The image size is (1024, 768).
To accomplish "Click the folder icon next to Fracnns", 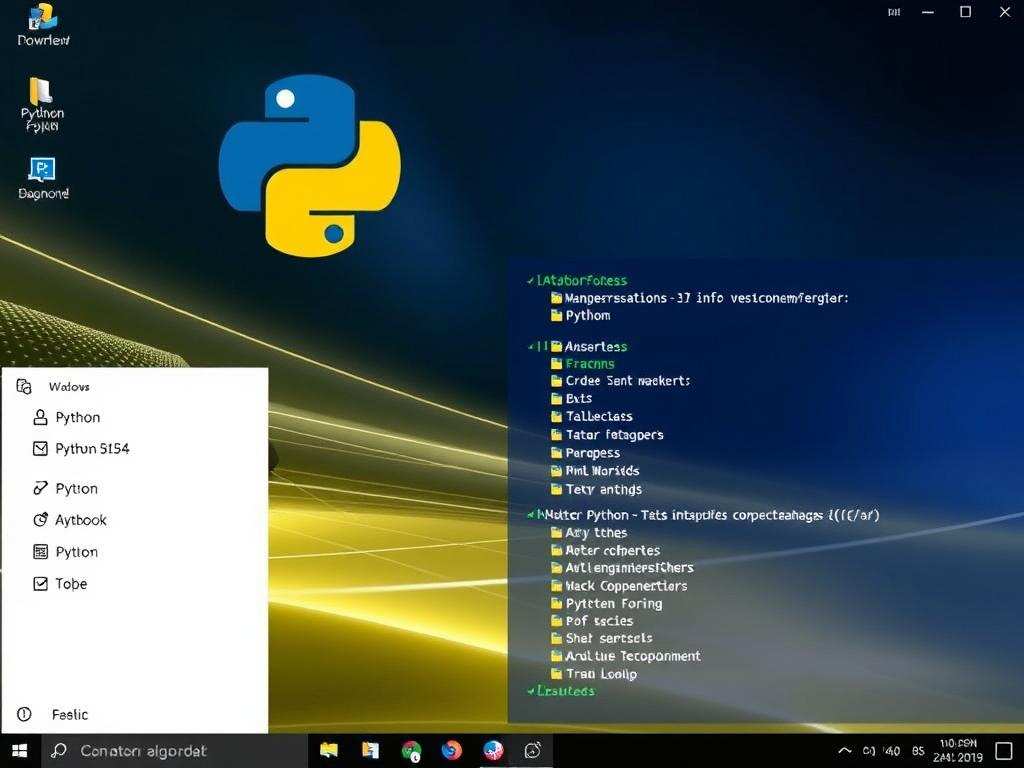I will tap(556, 364).
